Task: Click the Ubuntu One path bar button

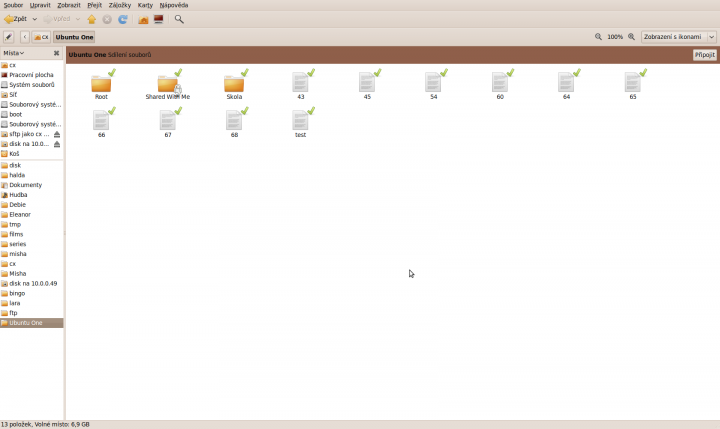Action: pyautogui.click(x=74, y=37)
